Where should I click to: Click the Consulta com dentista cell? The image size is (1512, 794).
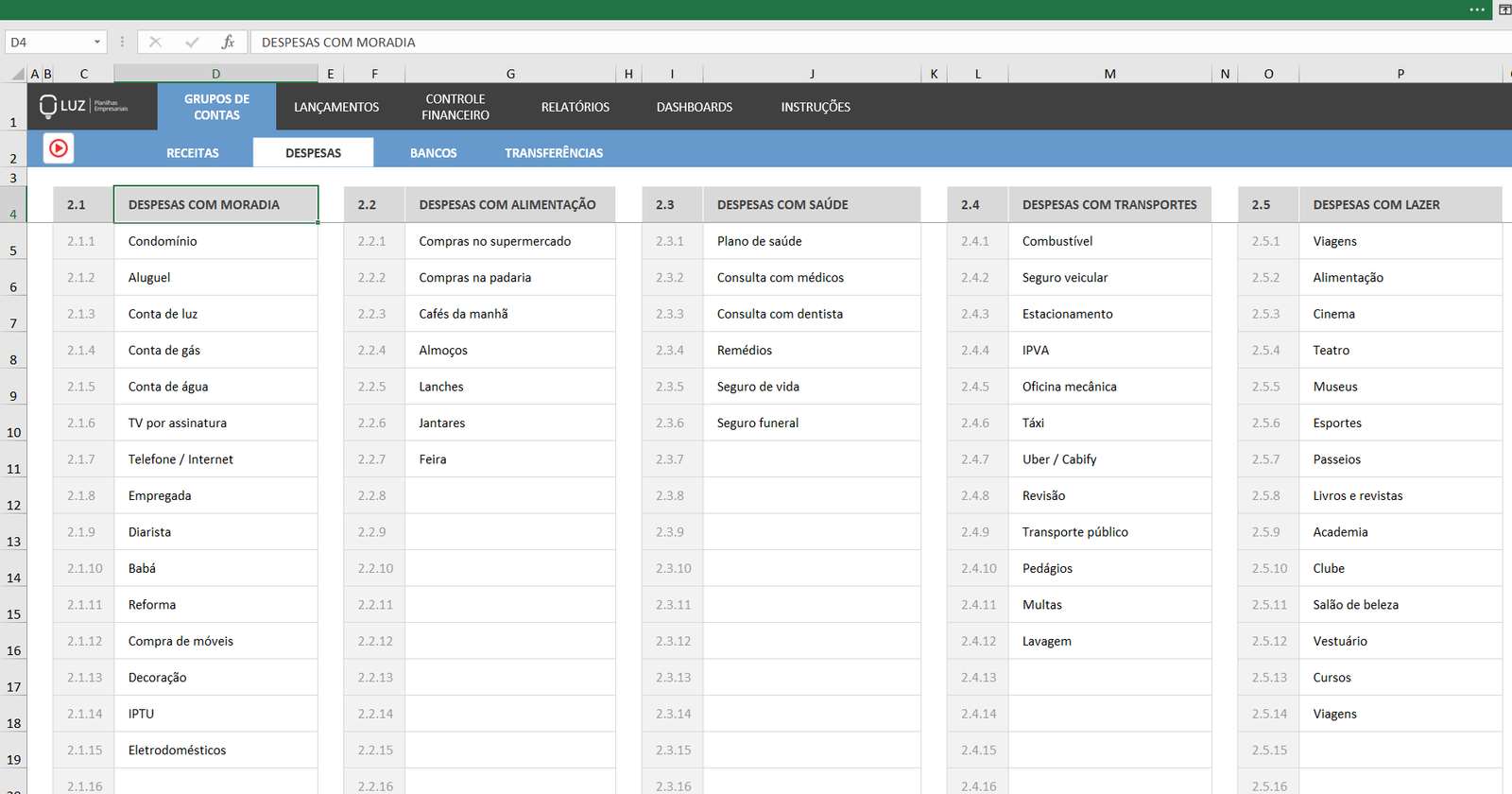click(x=812, y=314)
